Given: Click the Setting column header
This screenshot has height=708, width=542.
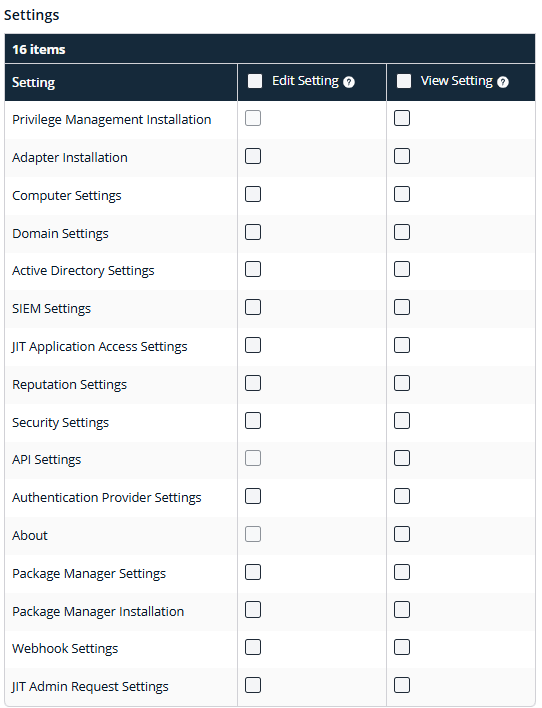Looking at the screenshot, I should (33, 83).
